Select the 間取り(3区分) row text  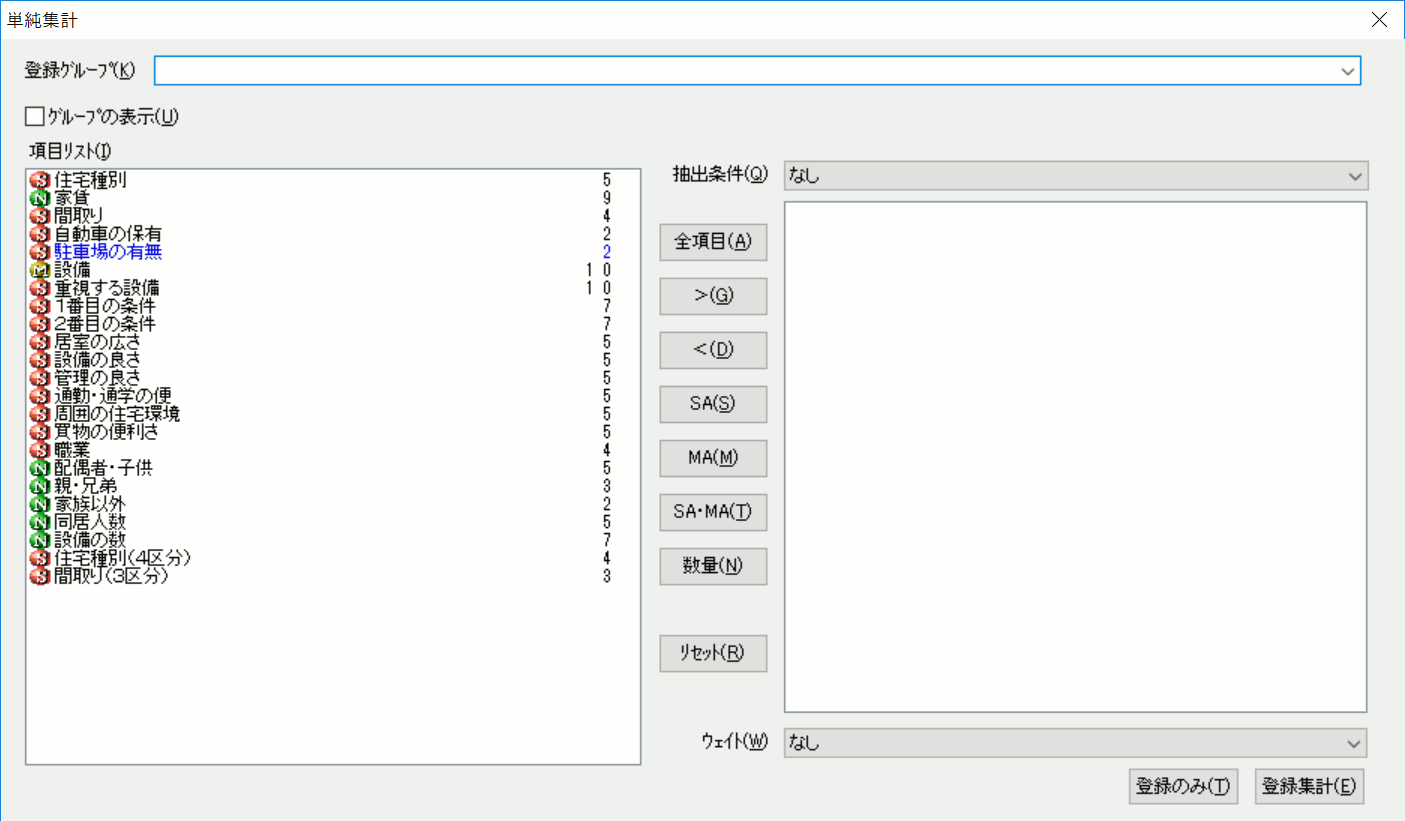coord(110,576)
